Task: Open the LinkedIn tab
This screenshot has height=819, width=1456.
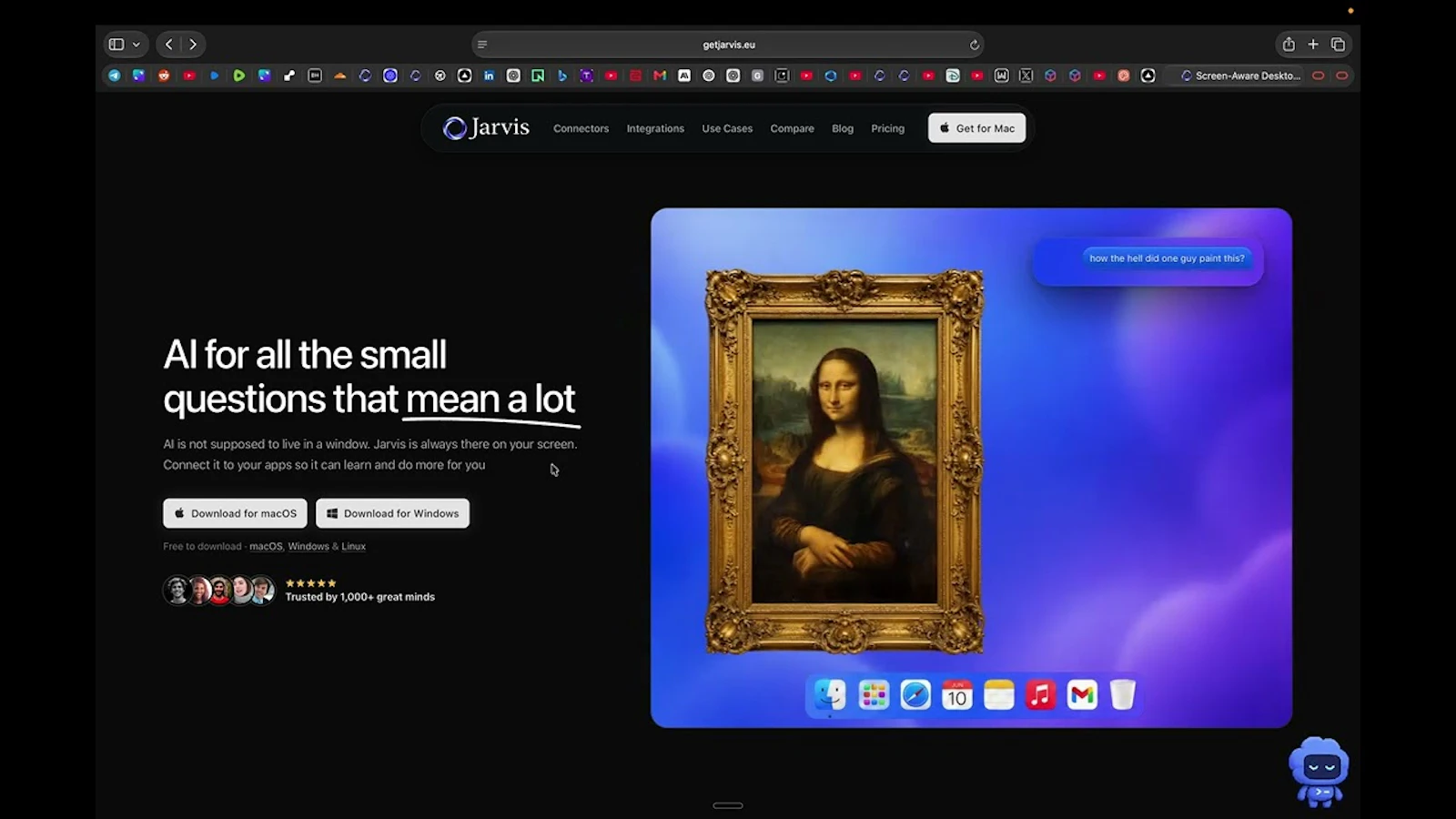Action: [x=489, y=76]
